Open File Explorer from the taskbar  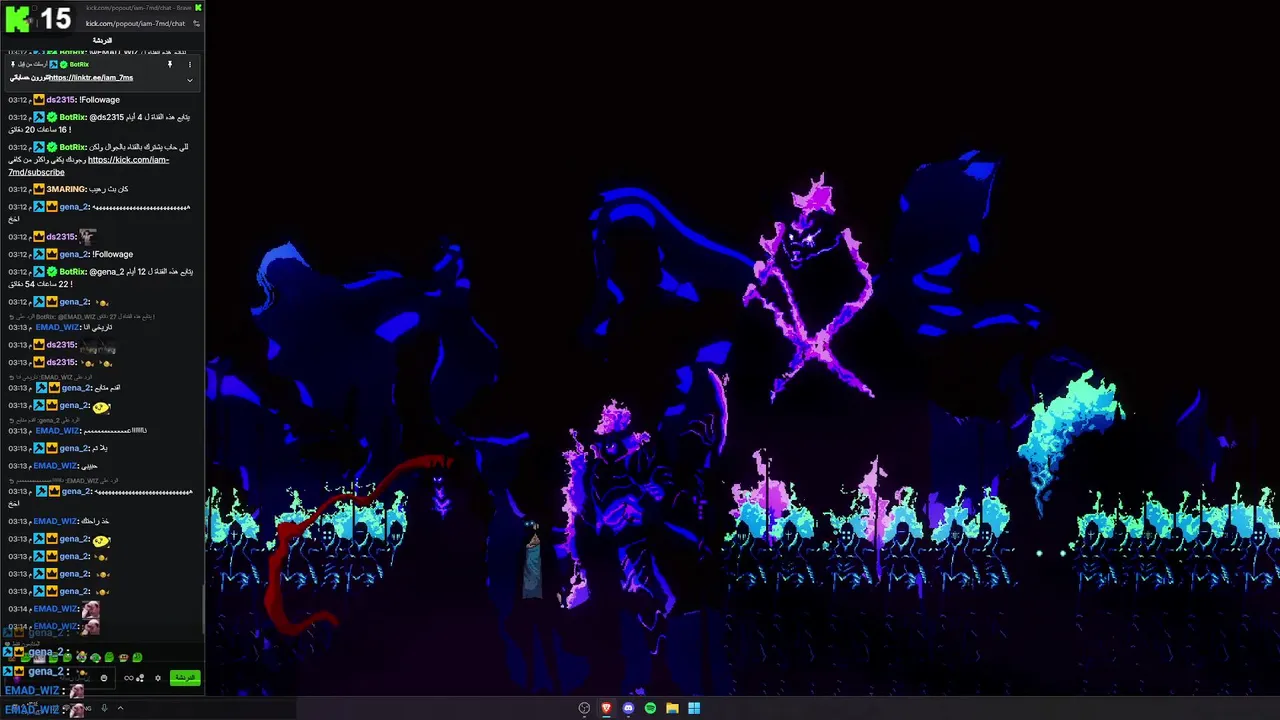click(x=672, y=708)
